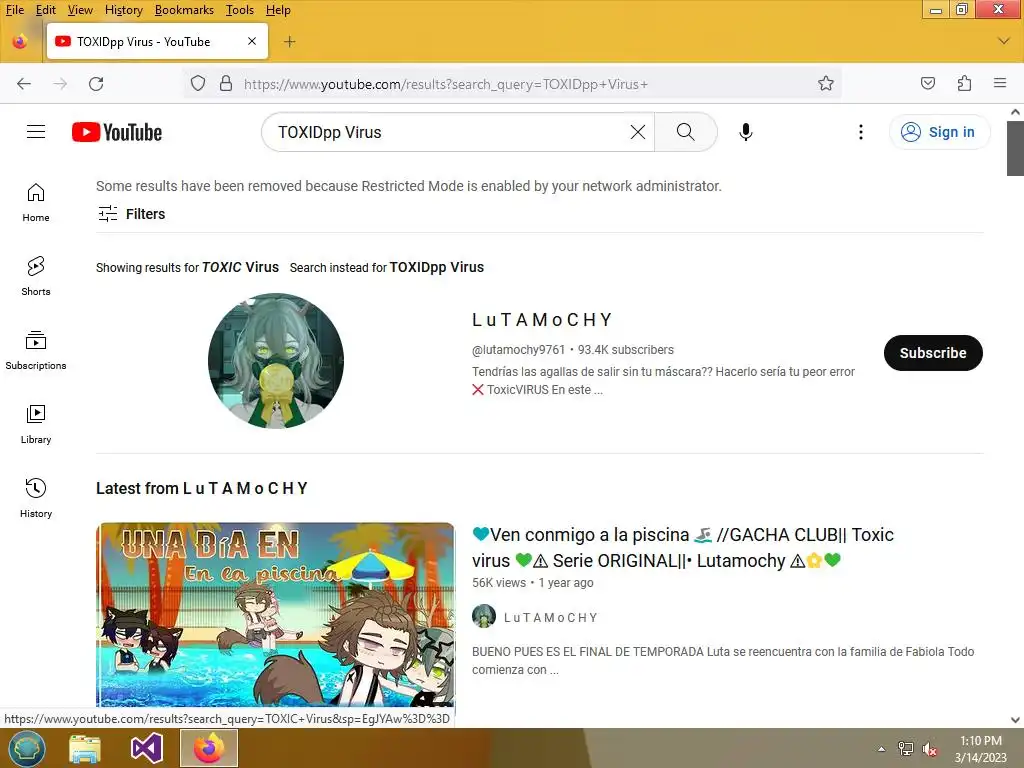Open Firefox View pinned icon
The width and height of the screenshot is (1024, 768).
point(20,41)
